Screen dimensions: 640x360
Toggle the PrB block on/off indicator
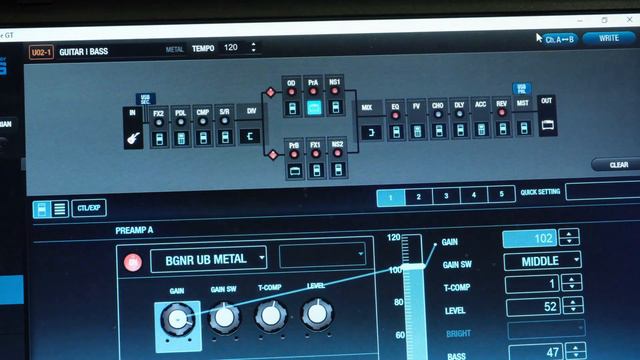tap(294, 154)
